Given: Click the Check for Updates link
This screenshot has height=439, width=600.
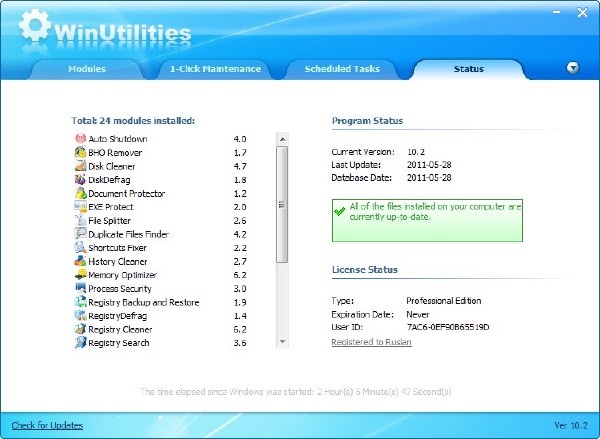Looking at the screenshot, I should tap(47, 425).
